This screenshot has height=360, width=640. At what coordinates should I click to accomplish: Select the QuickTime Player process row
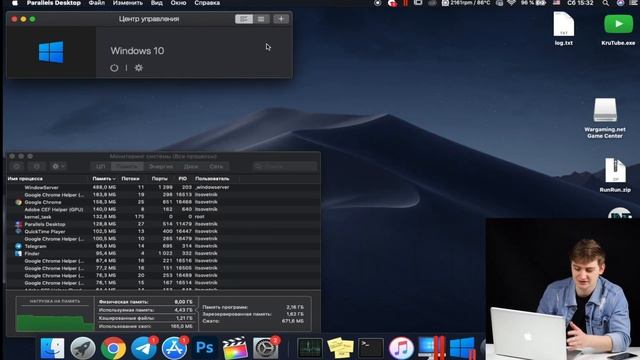point(163,231)
